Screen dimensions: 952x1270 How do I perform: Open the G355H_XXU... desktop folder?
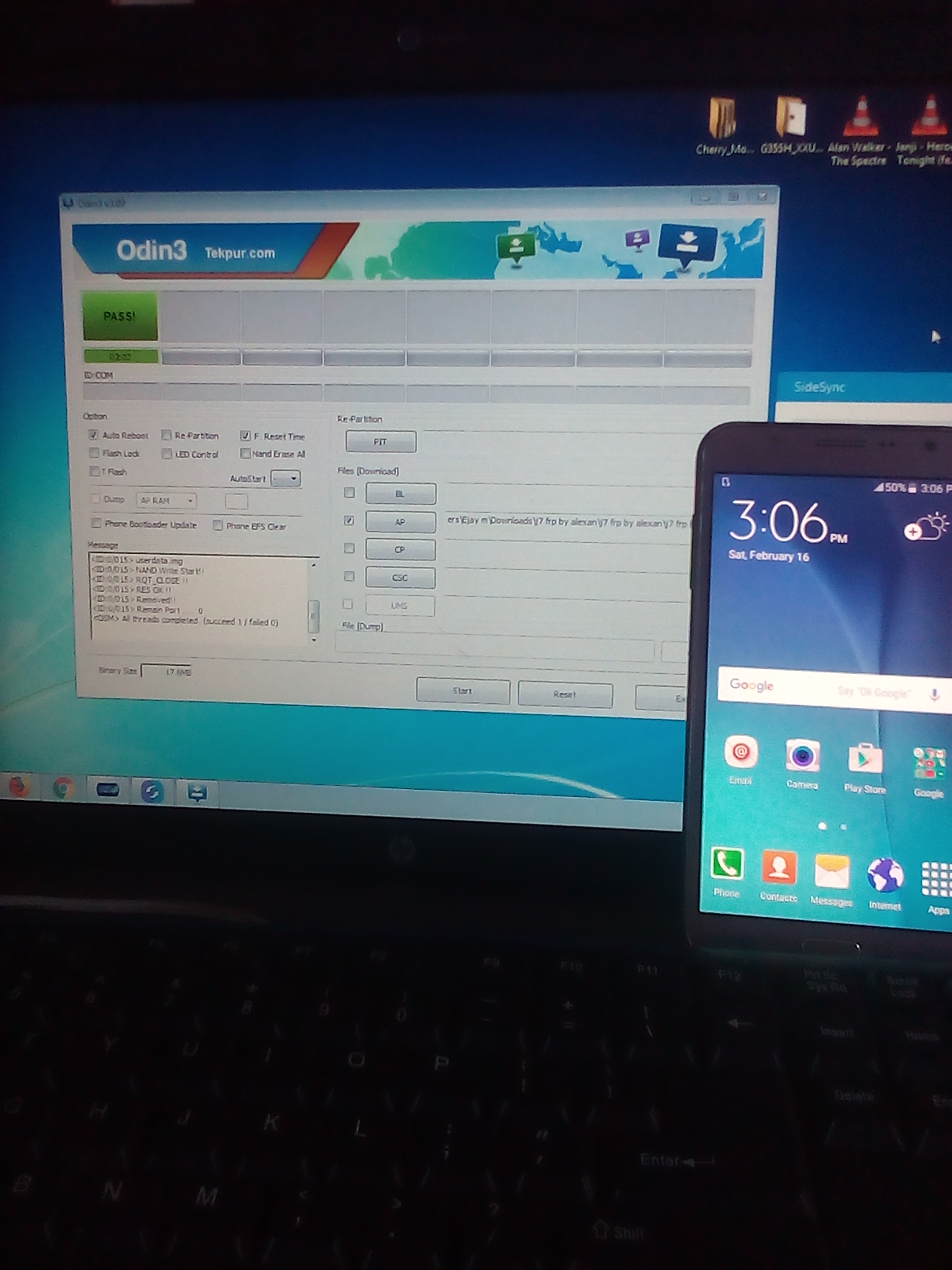pos(791,126)
